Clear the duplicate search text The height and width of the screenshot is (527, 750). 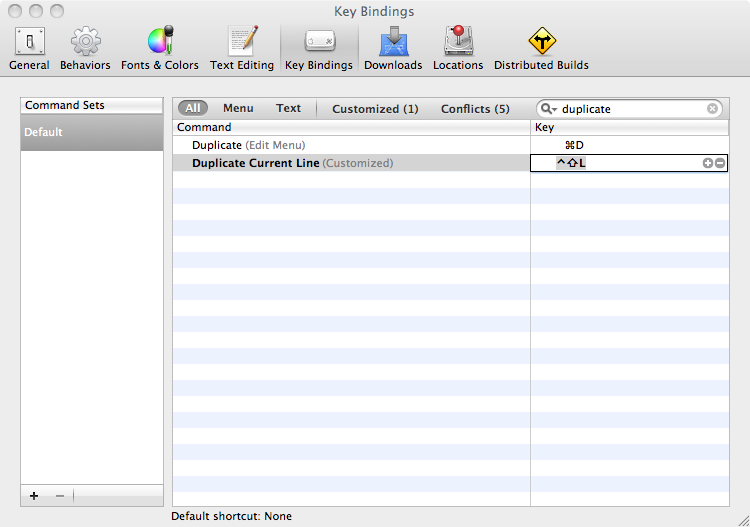tap(712, 109)
